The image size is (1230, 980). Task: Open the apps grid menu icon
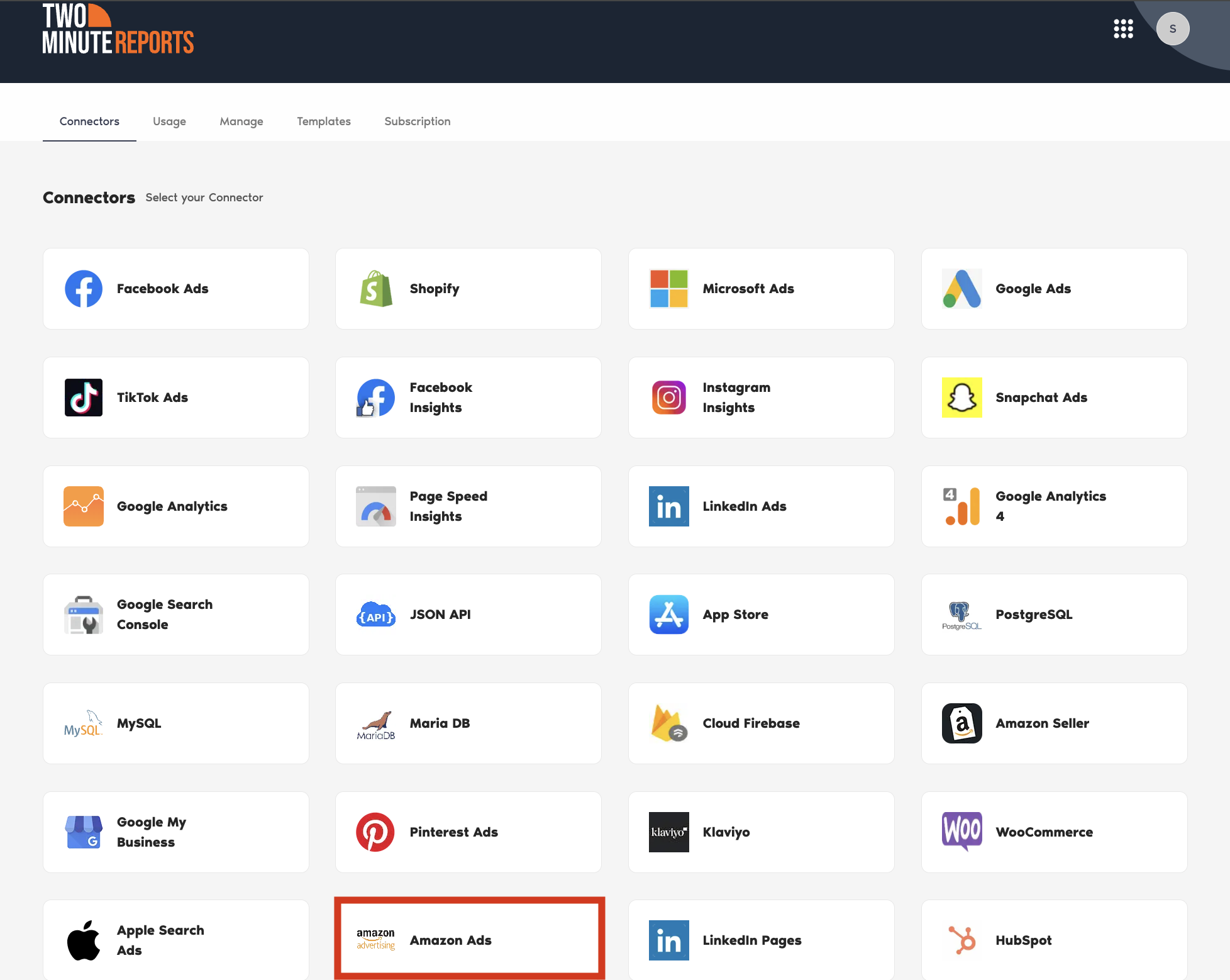click(x=1123, y=29)
